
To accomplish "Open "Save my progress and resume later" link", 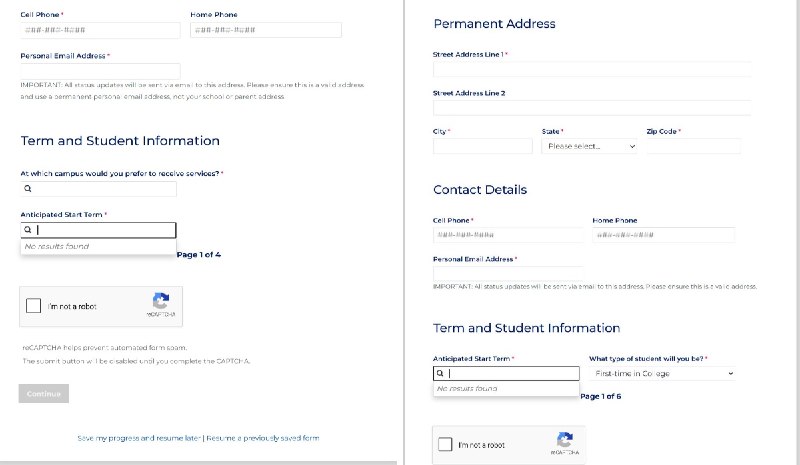I will pos(139,438).
